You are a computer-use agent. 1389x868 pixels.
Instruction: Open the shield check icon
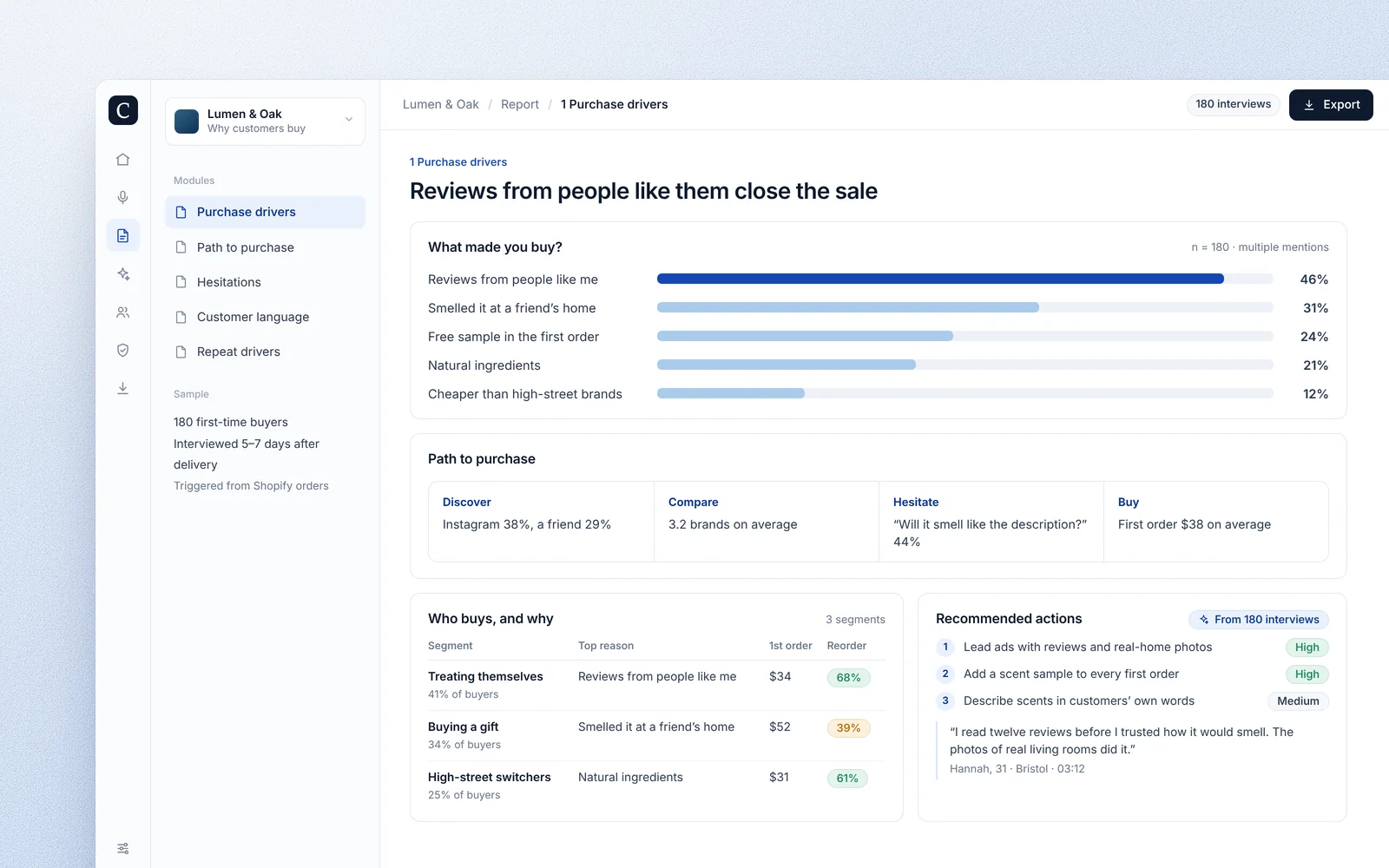pos(123,351)
